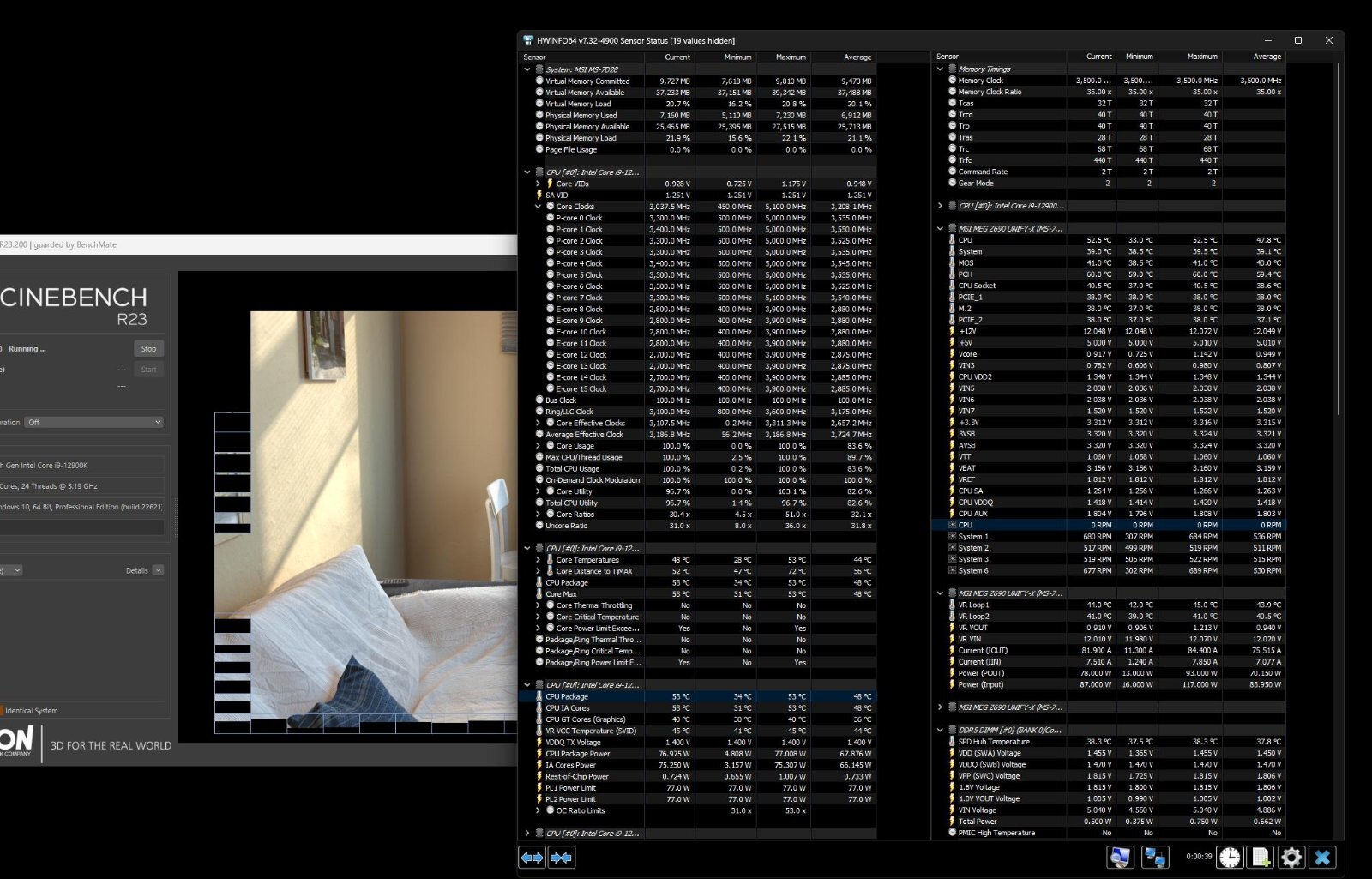The image size is (1372, 879).
Task: Select the Ring/LLC Clock row
Action: point(698,412)
